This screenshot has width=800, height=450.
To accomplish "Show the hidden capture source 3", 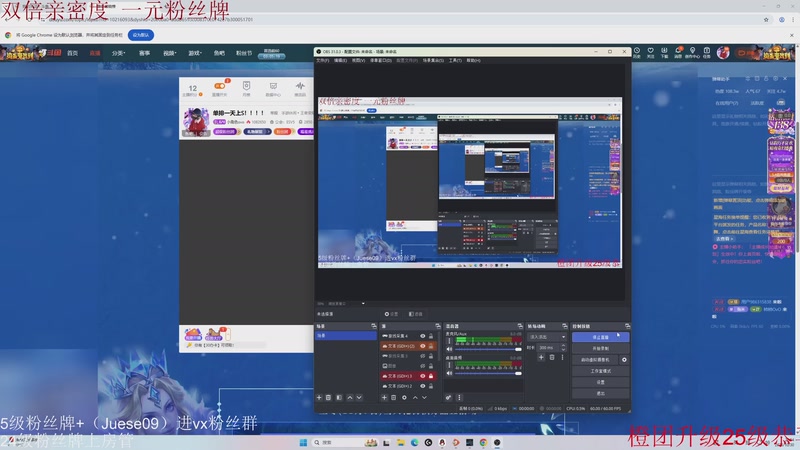I will point(422,356).
